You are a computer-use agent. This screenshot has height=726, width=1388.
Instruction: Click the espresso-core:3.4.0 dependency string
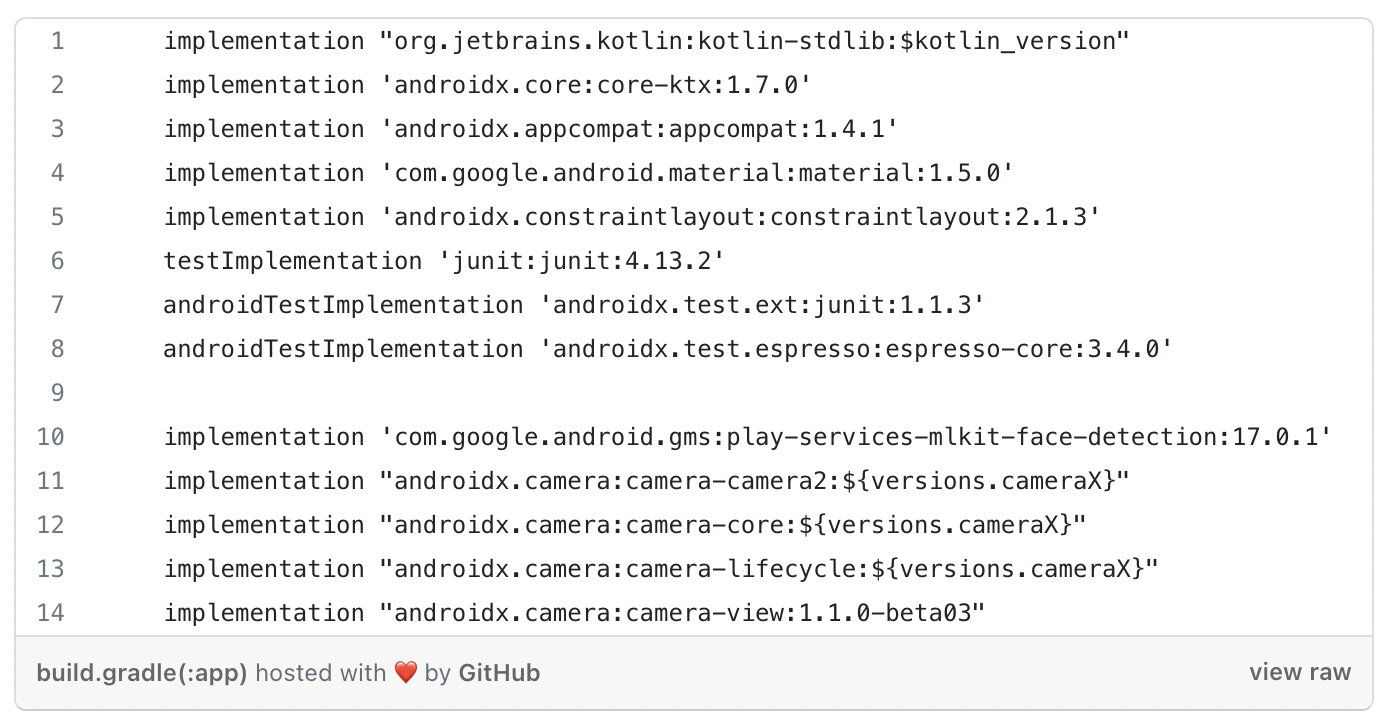855,349
